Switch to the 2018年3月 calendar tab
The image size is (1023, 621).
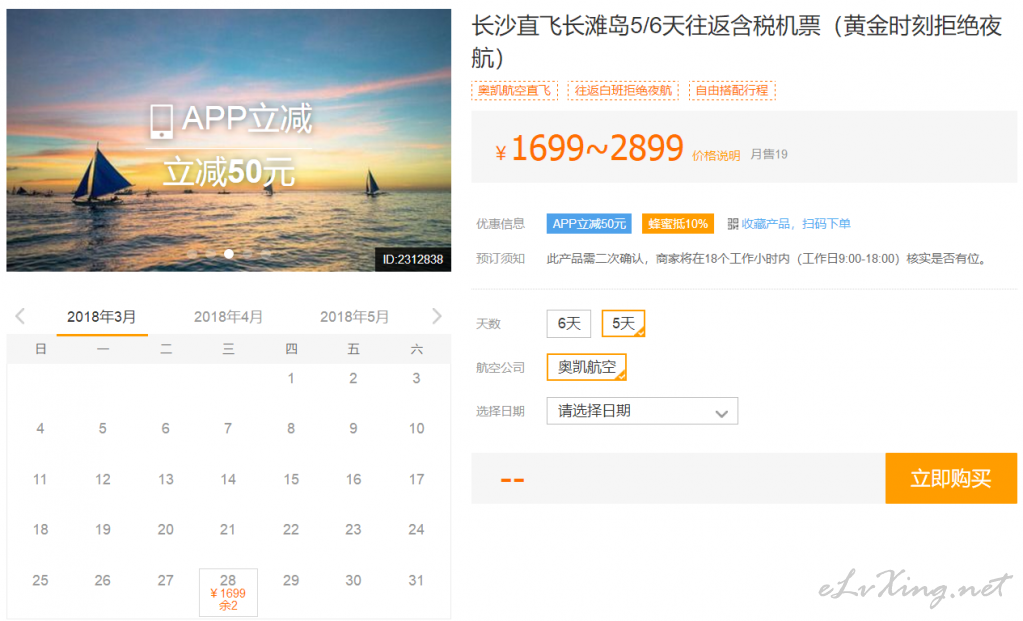(x=102, y=317)
